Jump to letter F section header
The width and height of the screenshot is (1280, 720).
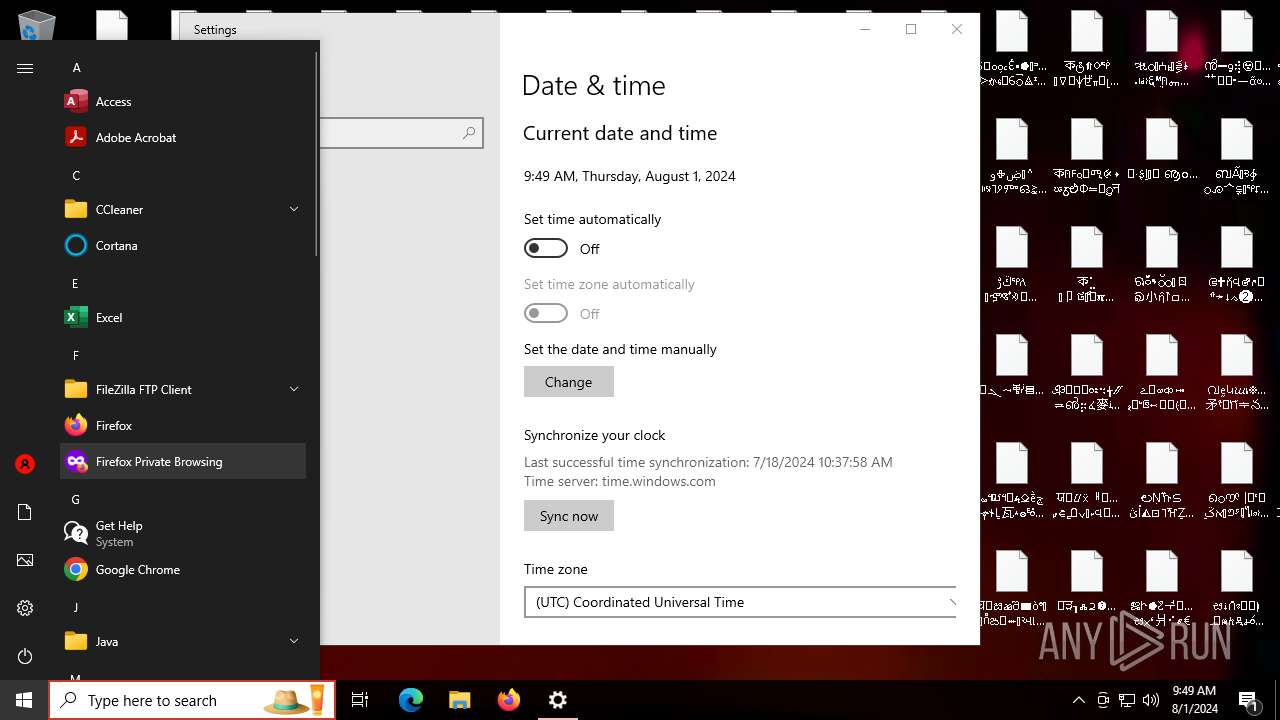pos(75,355)
